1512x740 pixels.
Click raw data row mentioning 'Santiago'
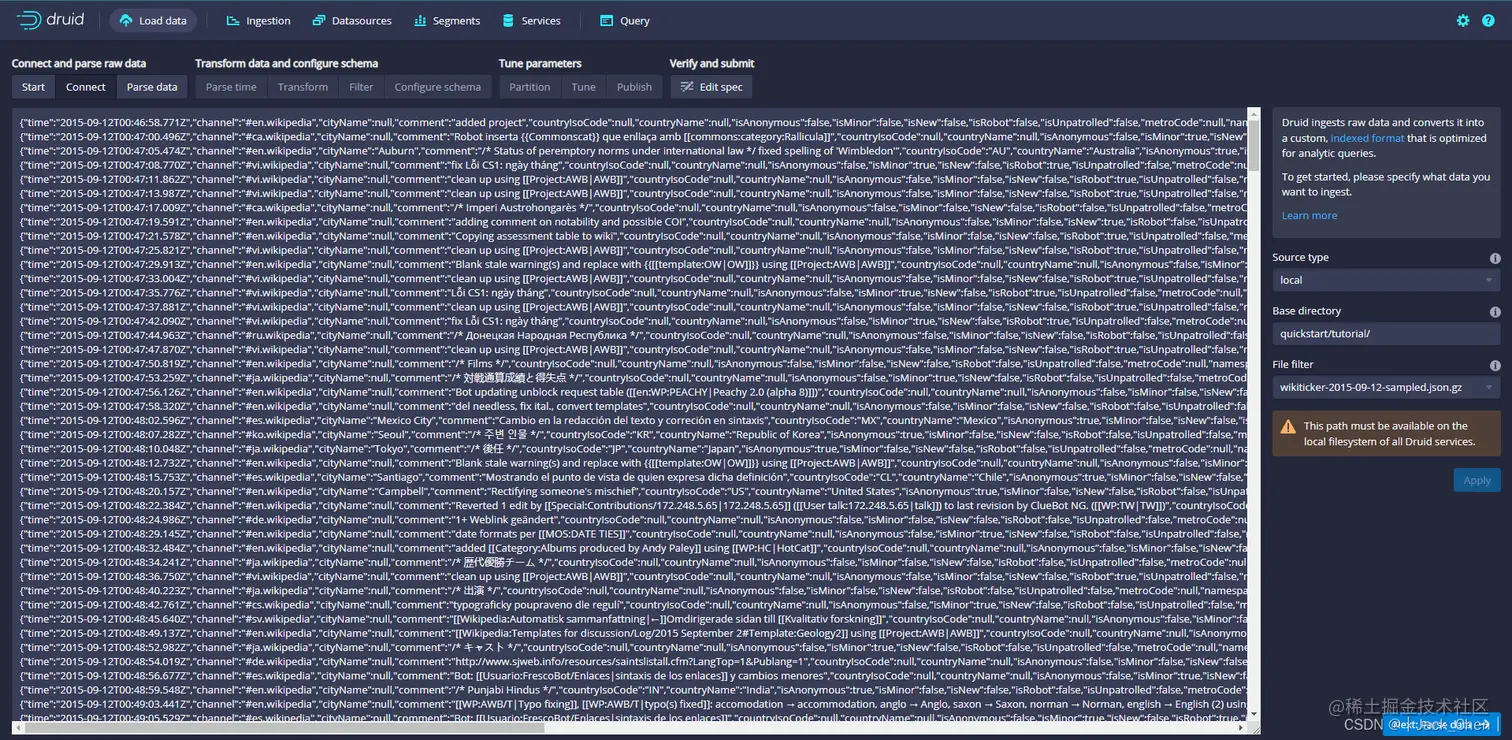[x=633, y=477]
